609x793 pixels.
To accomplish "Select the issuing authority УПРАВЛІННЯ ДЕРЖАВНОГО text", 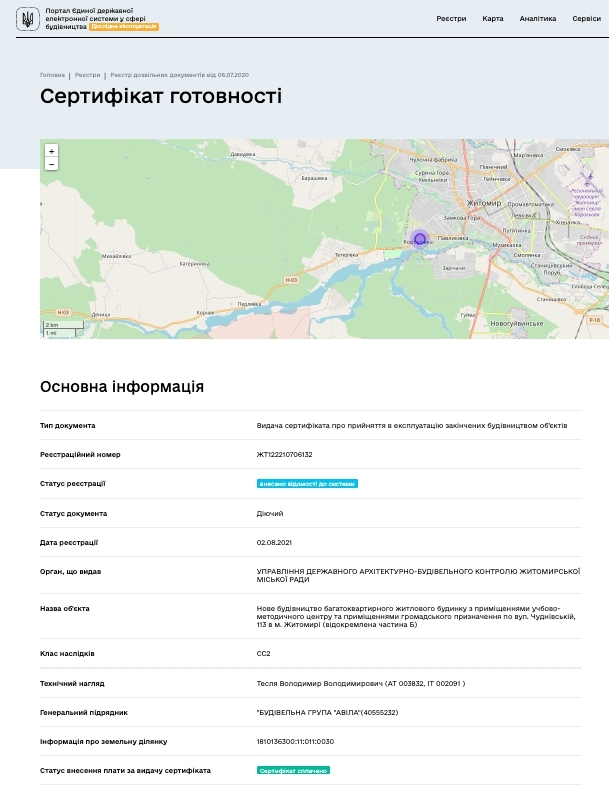I will pos(418,576).
